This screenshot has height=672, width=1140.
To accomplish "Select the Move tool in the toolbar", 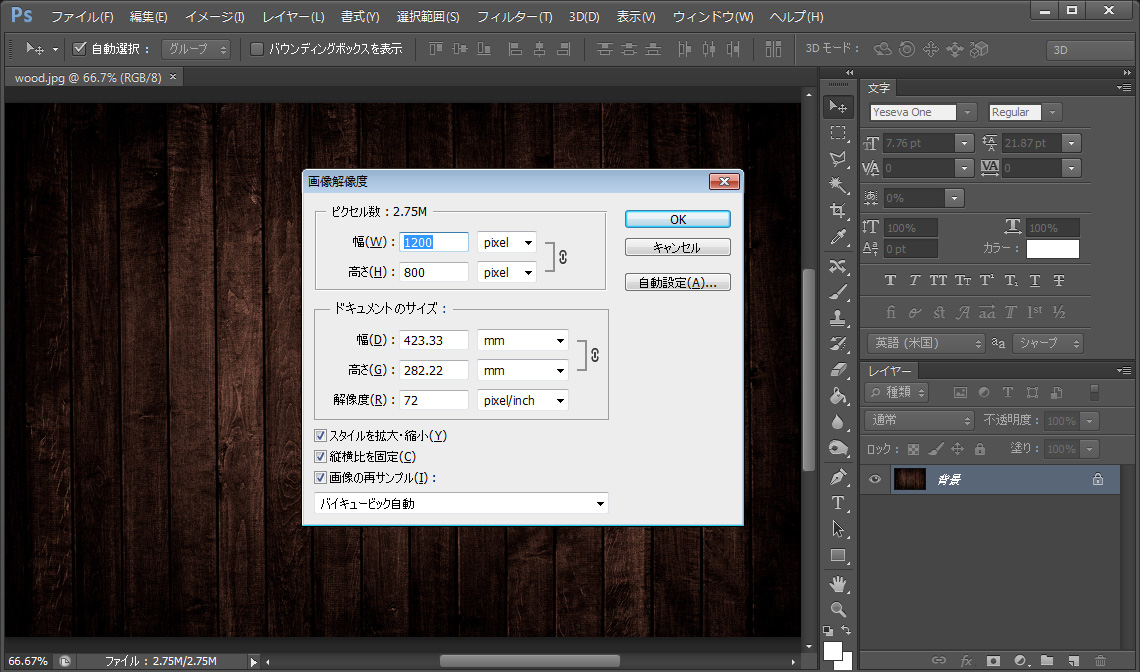I will (838, 107).
